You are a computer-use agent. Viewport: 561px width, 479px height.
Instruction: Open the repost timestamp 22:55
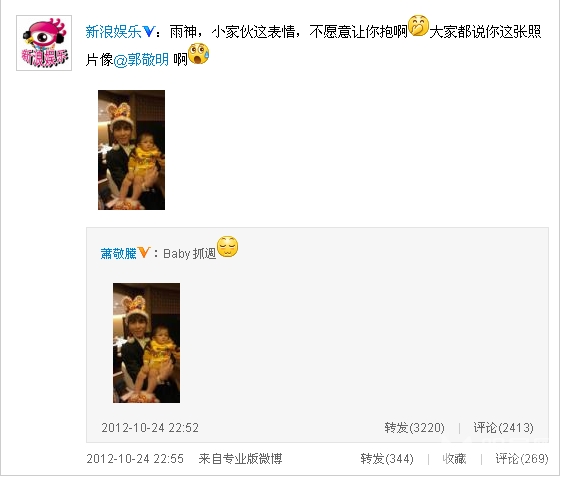(135, 459)
